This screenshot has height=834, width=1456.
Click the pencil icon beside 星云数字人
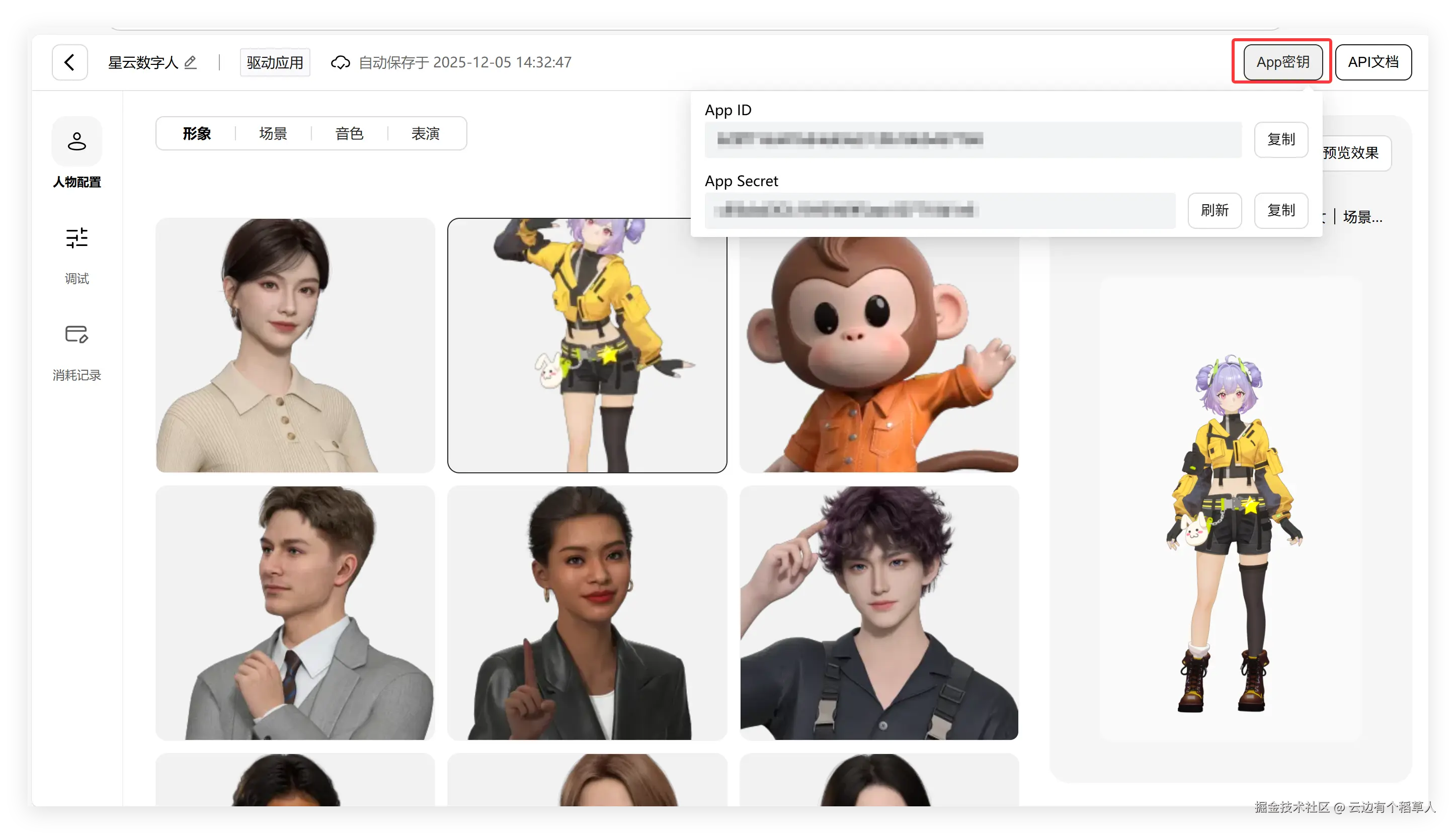[x=191, y=62]
